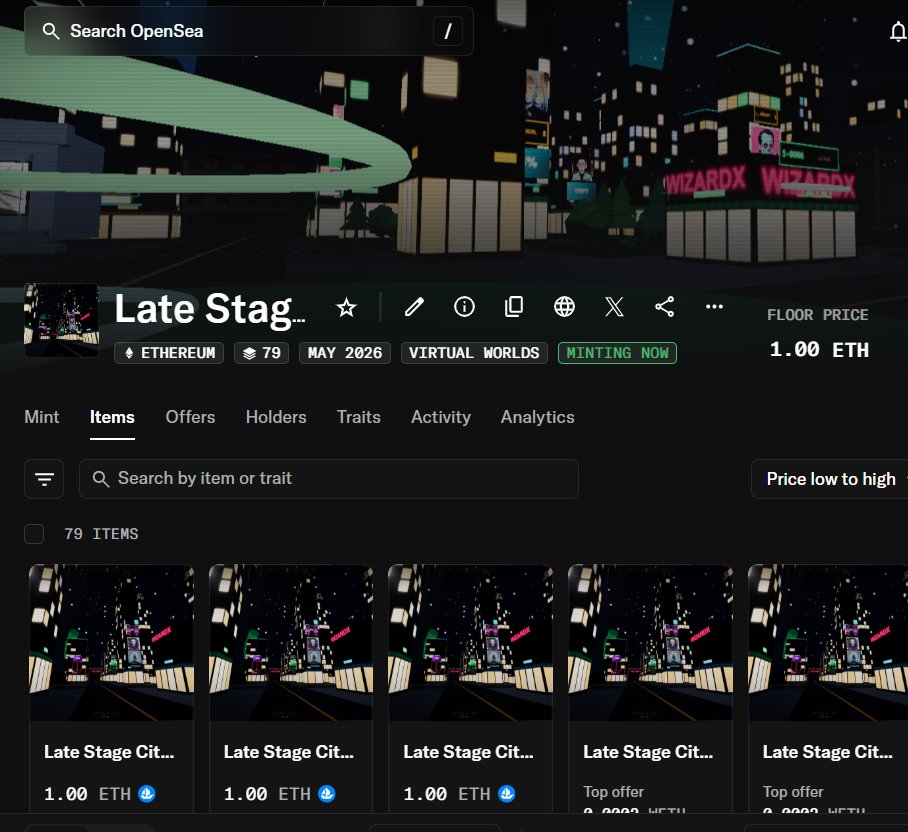Click the Late Stag... collection title
908x832 pixels.
(x=210, y=309)
